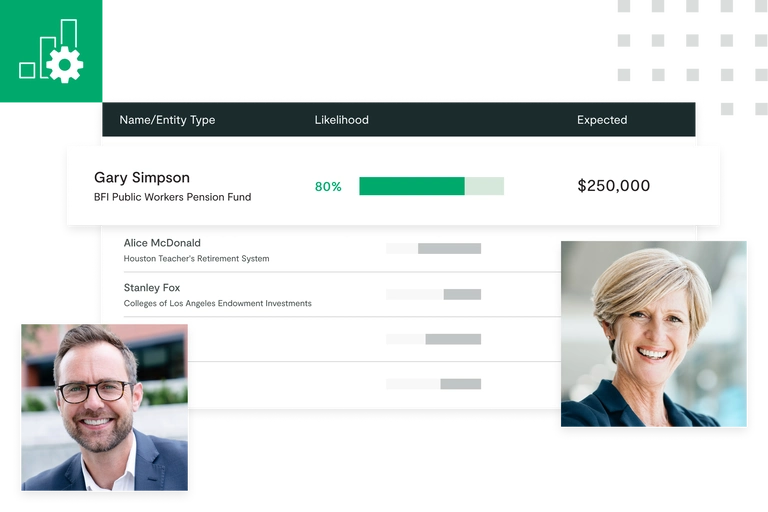Click the 80% likelihood label
The image size is (768, 512).
(x=328, y=187)
